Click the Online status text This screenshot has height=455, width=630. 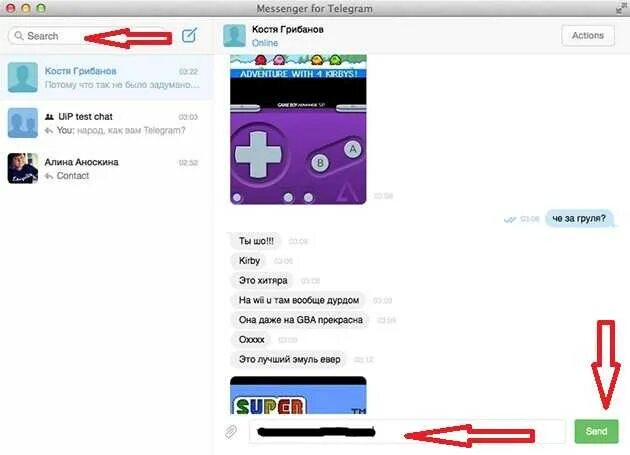coord(265,43)
